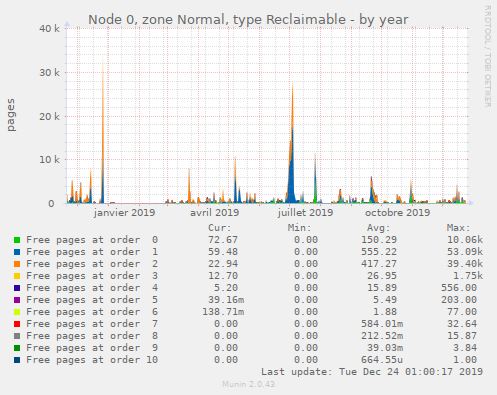Click the 'Min:' column header

pos(300,228)
